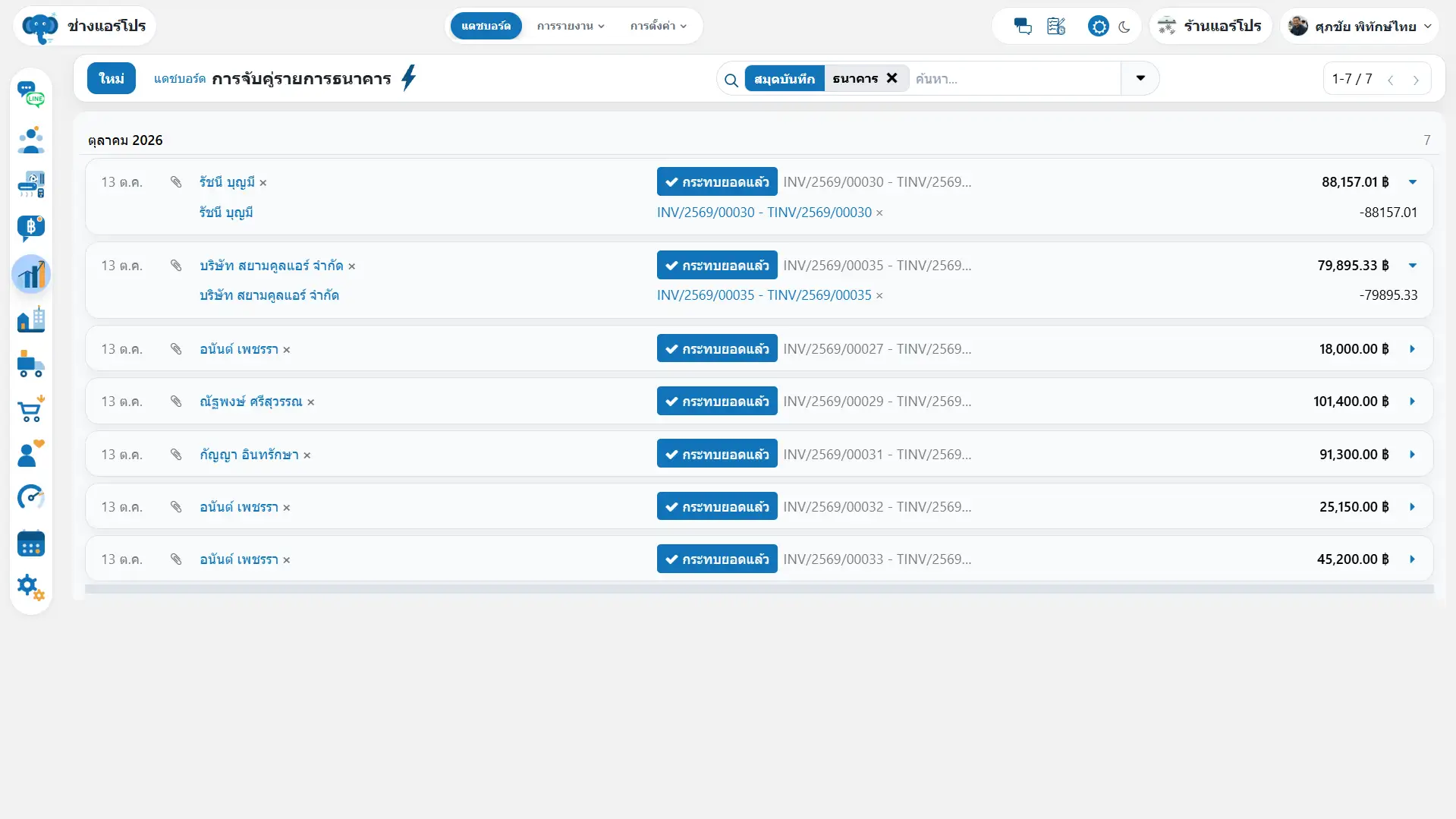
Task: Open the การตั้งค่า menu
Action: click(659, 27)
